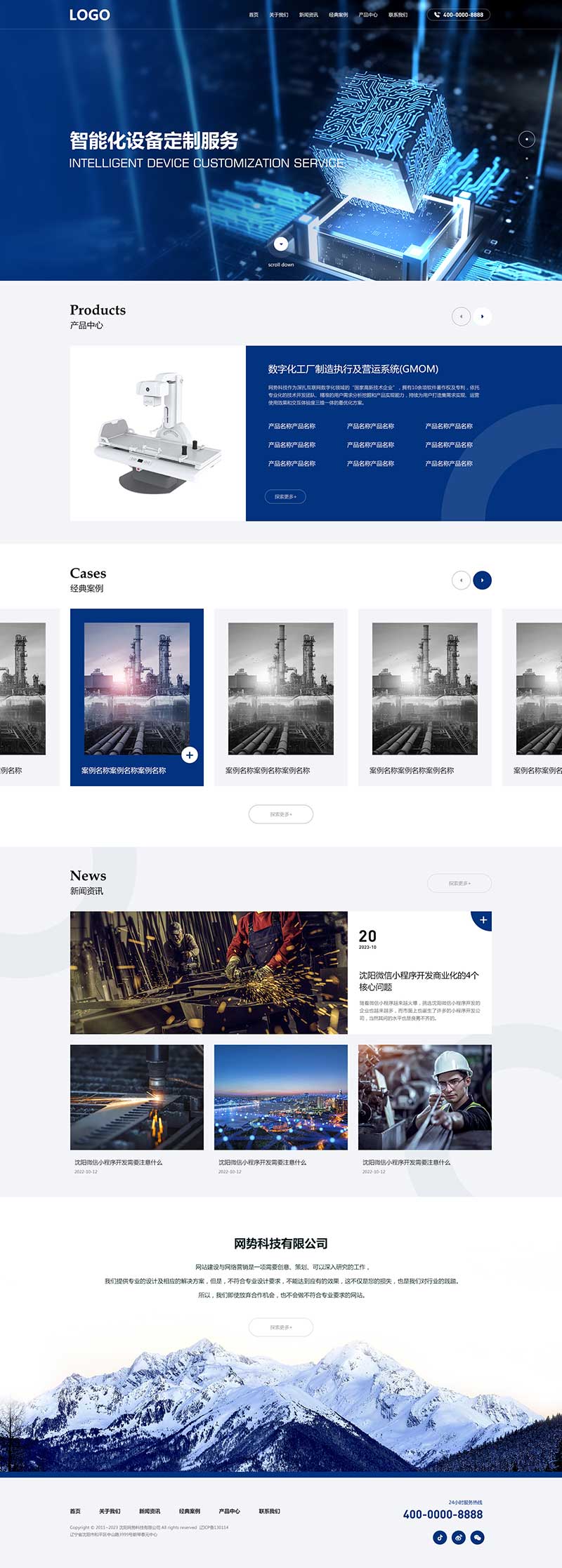This screenshot has width=562, height=1568.
Task: Show next product with right arrow
Action: (482, 317)
